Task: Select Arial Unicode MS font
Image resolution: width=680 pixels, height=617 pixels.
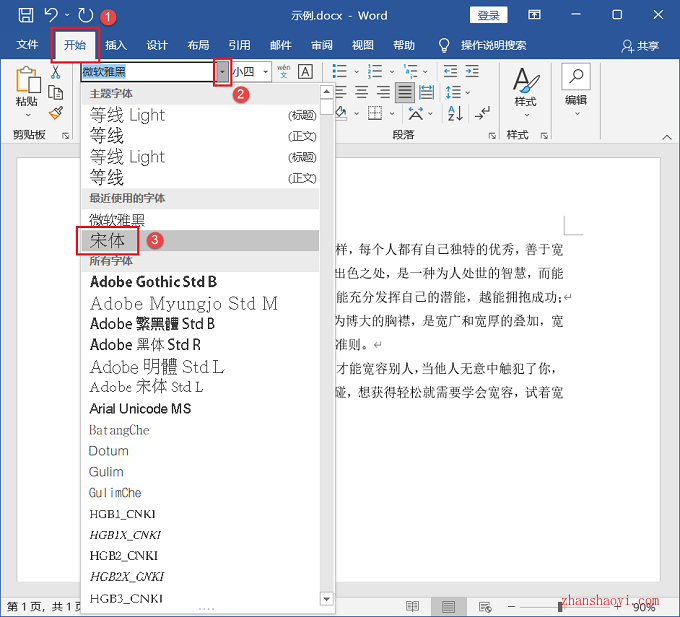Action: pos(200,408)
